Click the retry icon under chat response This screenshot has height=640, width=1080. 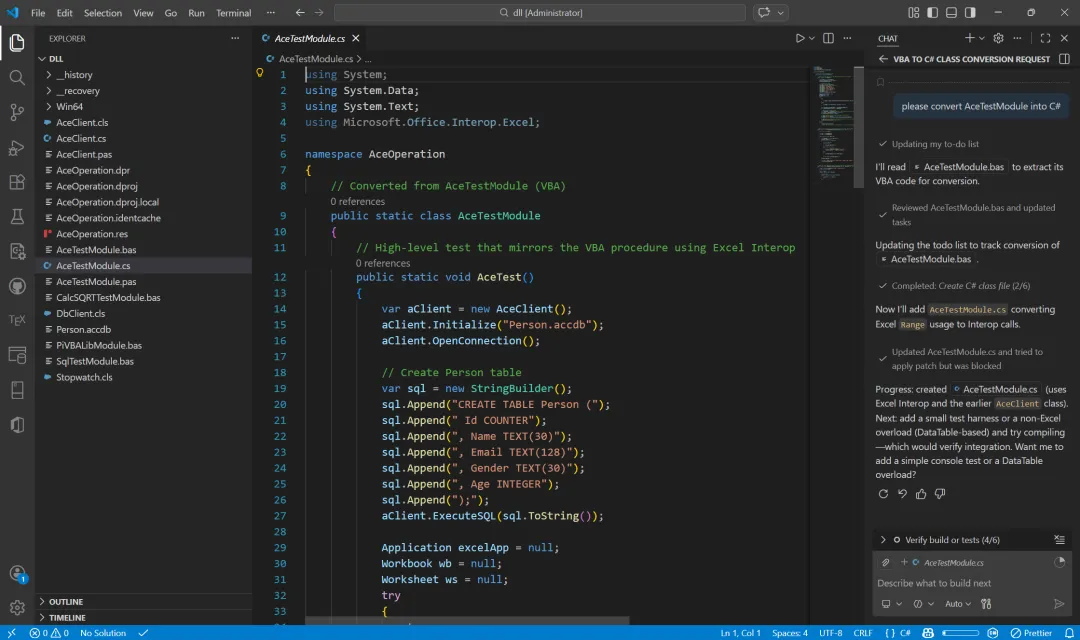pyautogui.click(x=883, y=494)
